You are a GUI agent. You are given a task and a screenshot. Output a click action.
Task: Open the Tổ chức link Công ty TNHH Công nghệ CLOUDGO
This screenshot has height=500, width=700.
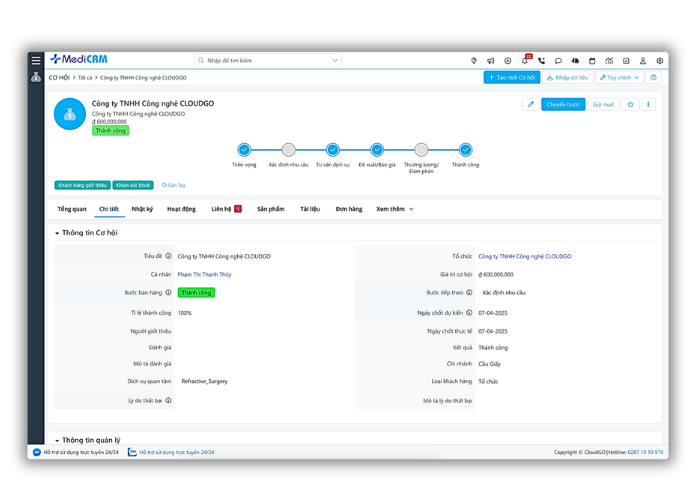(x=525, y=256)
